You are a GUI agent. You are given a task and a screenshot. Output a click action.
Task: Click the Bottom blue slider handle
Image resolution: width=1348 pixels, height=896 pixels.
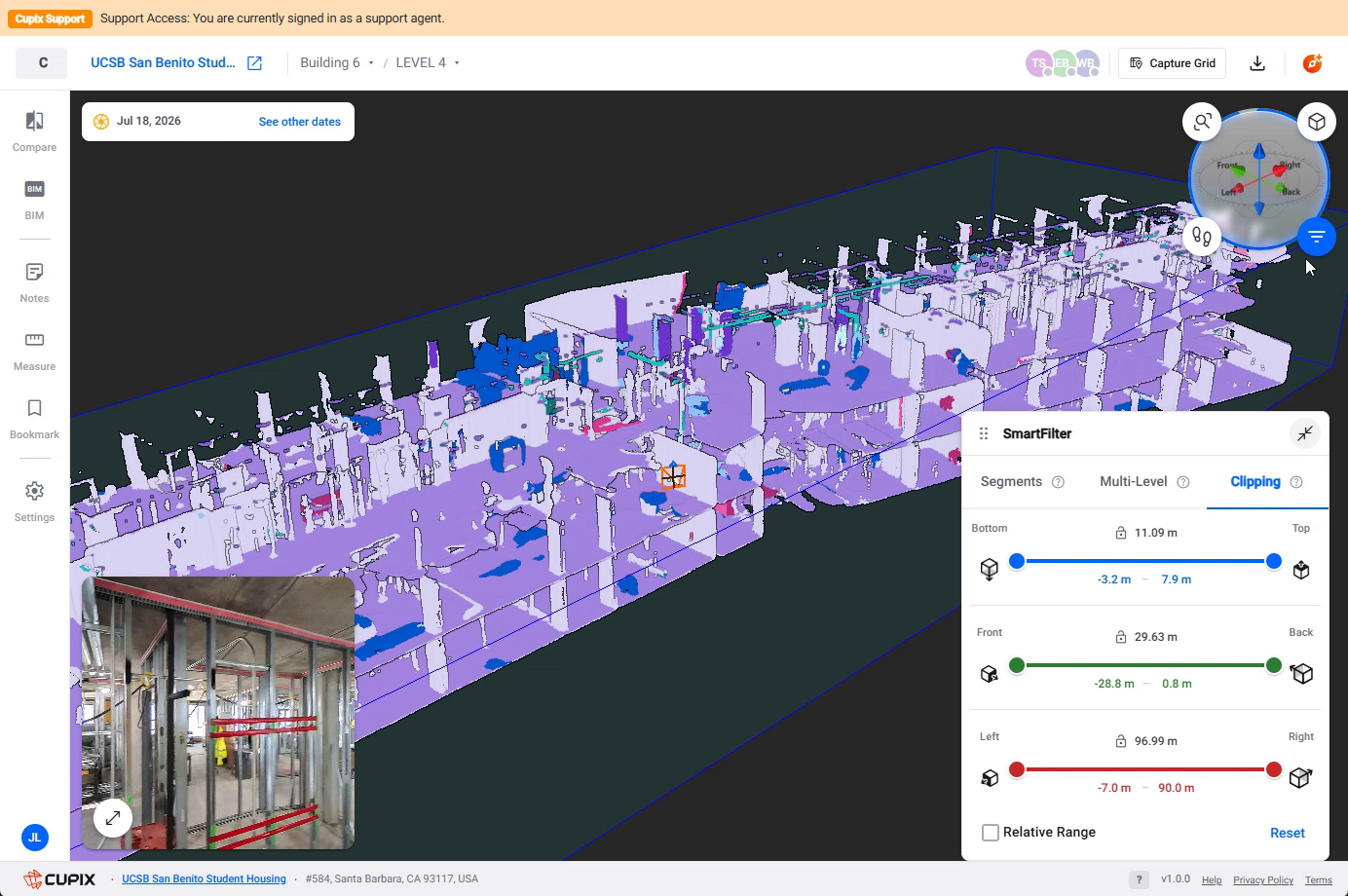(x=1017, y=561)
